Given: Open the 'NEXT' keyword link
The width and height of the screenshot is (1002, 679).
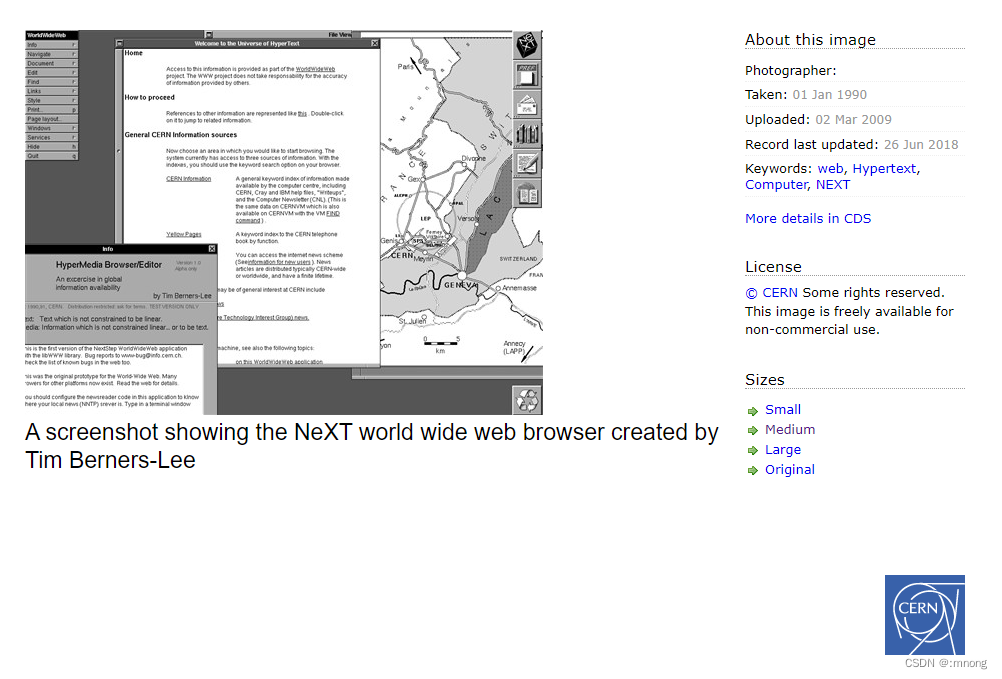Looking at the screenshot, I should pyautogui.click(x=833, y=185).
